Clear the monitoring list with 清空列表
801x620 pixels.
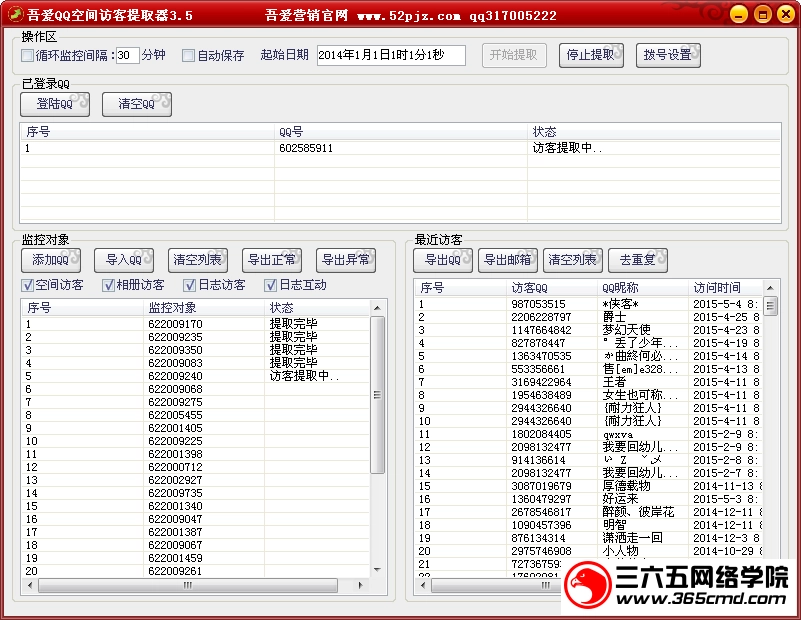(197, 260)
